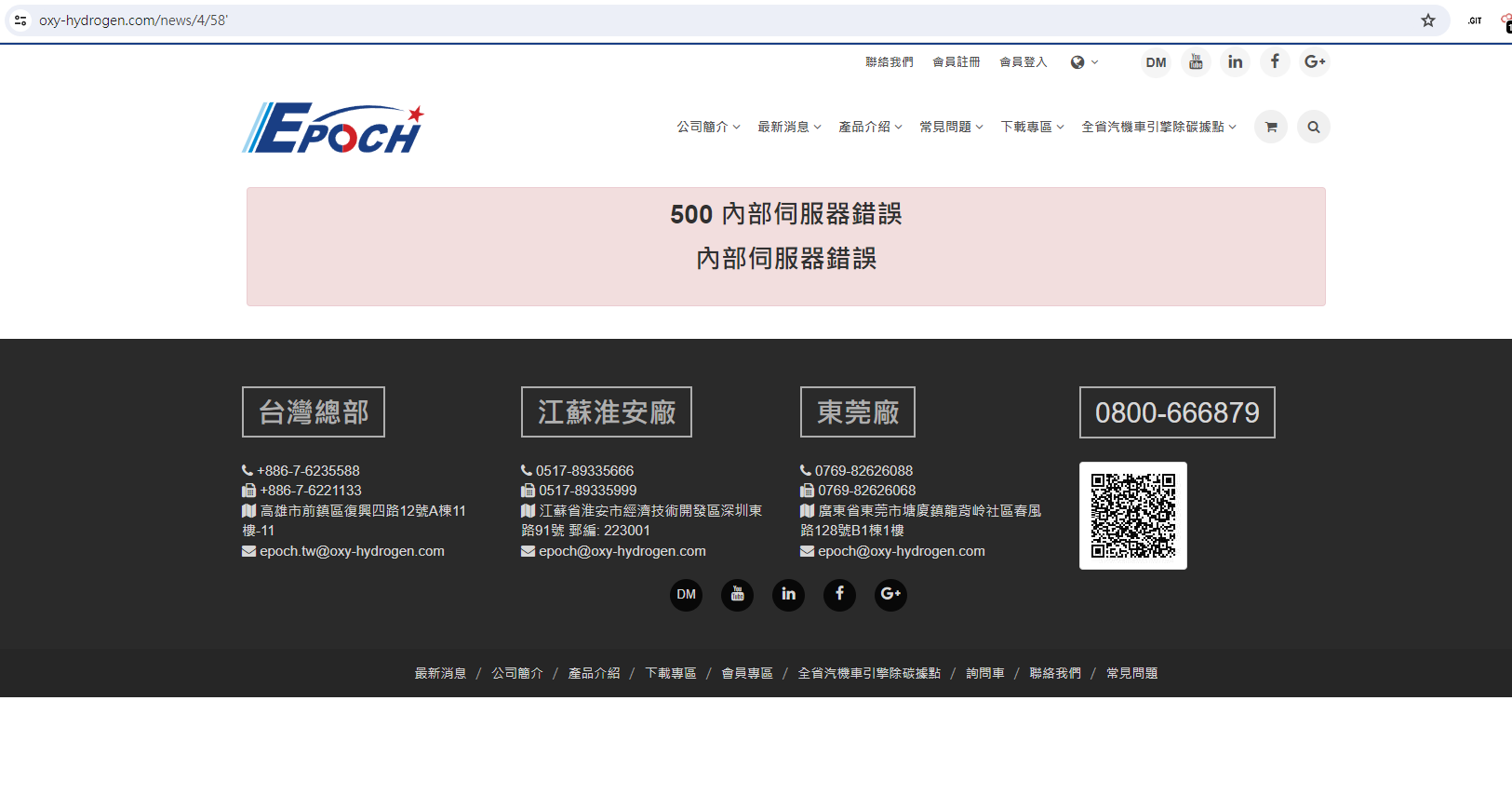Click footer 常見問題 link
1512x795 pixels.
tap(1132, 673)
